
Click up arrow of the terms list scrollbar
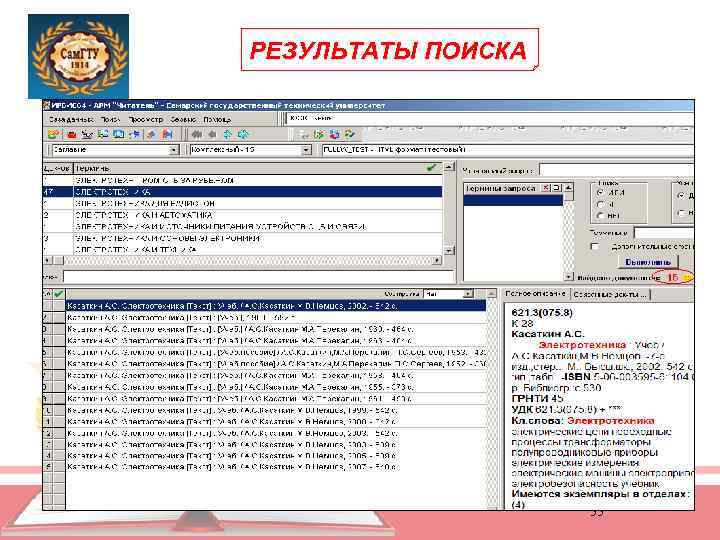point(449,167)
